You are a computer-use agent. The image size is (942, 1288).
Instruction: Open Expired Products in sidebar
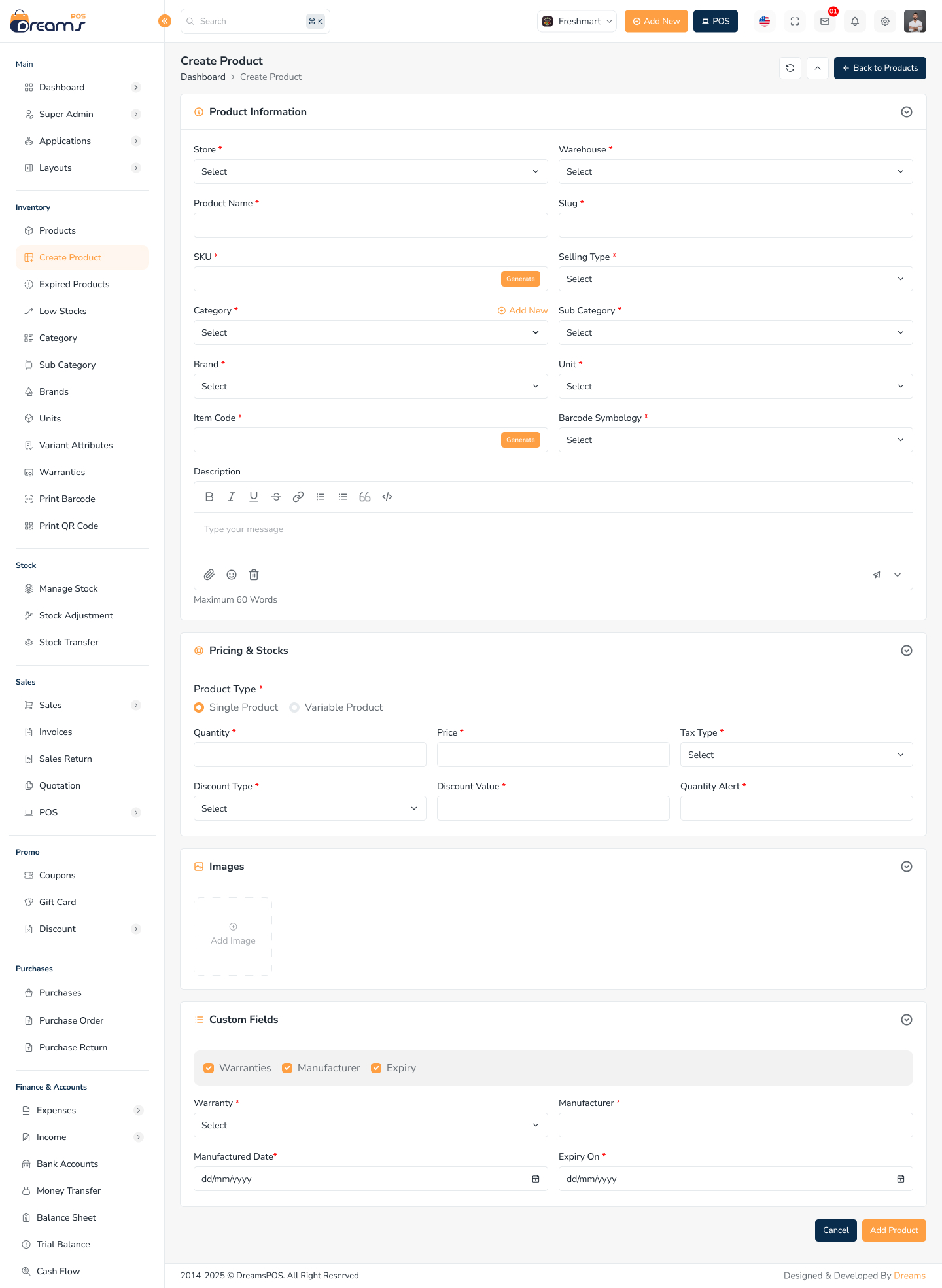pyautogui.click(x=74, y=284)
